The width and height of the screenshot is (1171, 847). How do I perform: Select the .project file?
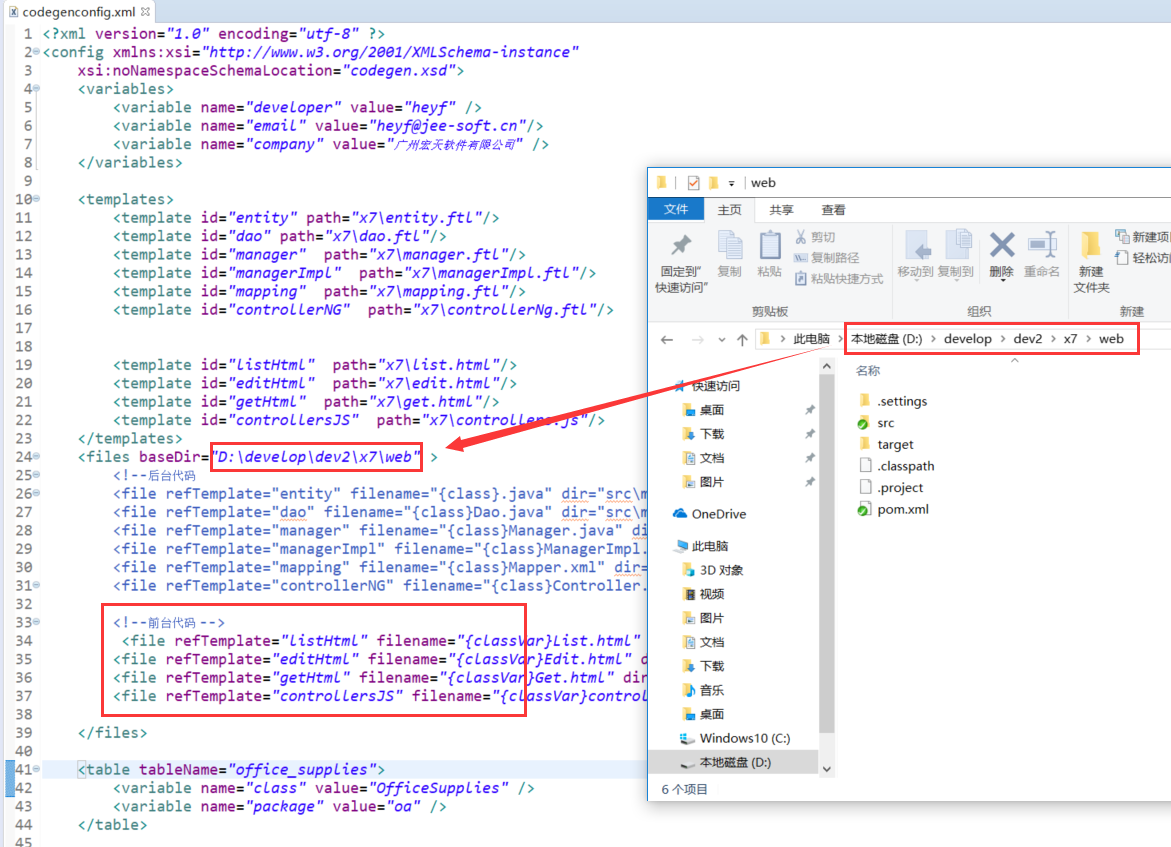891,488
